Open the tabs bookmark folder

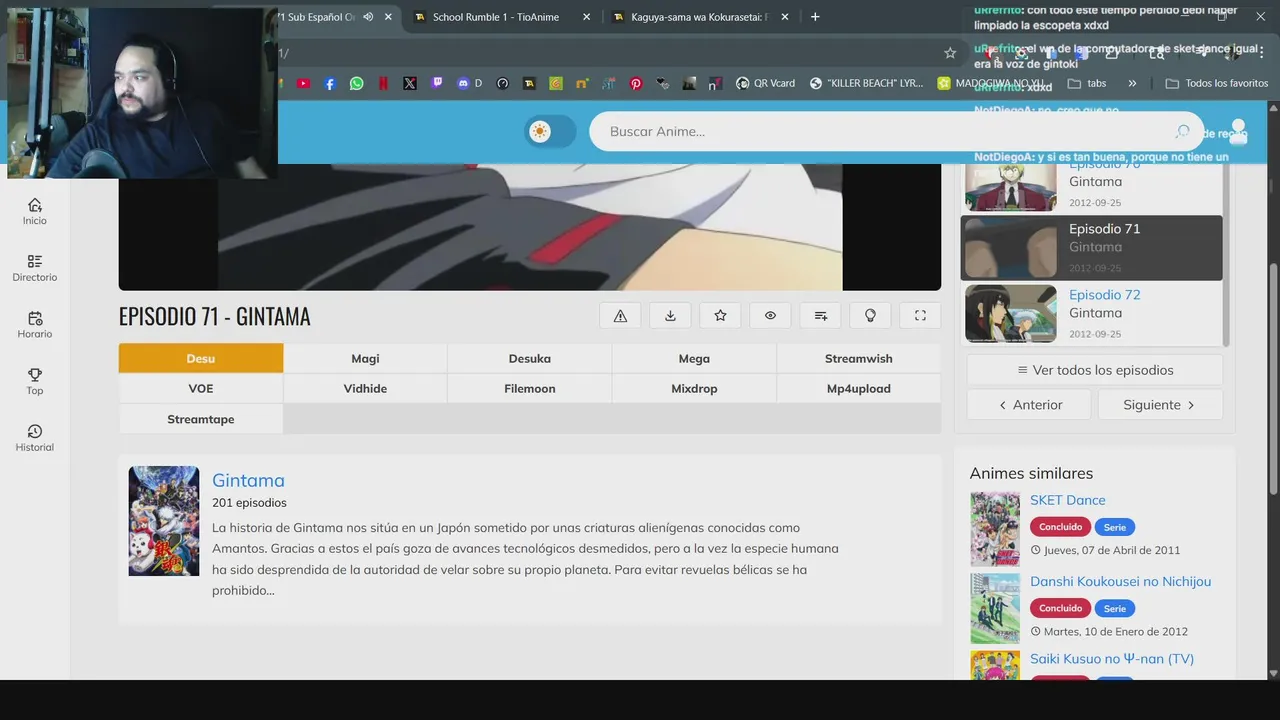tap(1087, 84)
